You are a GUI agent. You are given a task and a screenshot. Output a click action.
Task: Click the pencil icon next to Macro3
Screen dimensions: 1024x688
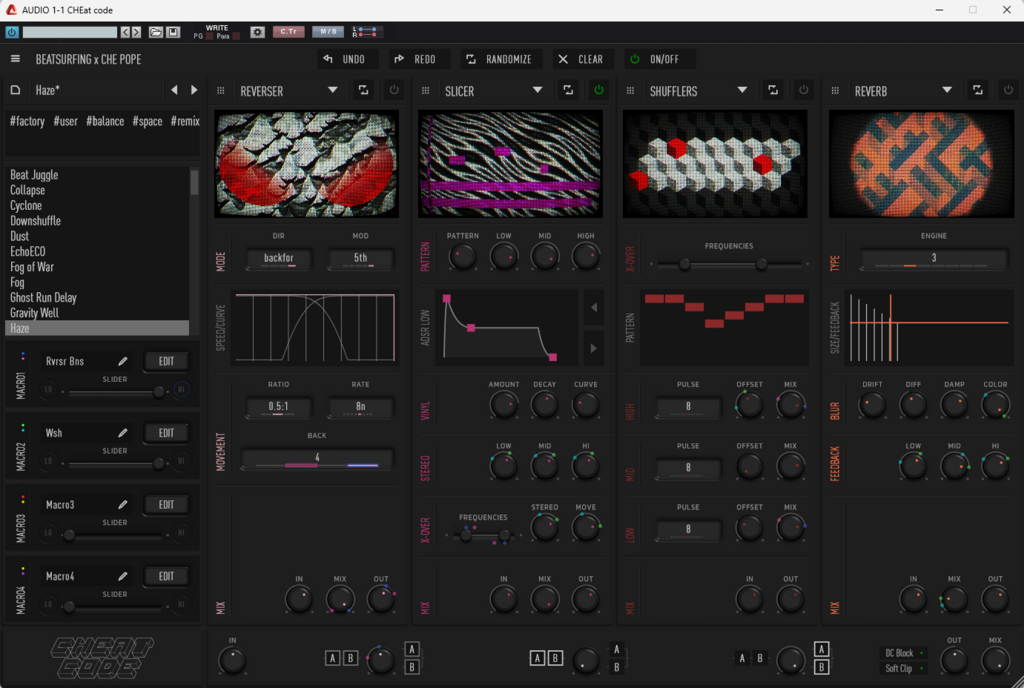(122, 505)
